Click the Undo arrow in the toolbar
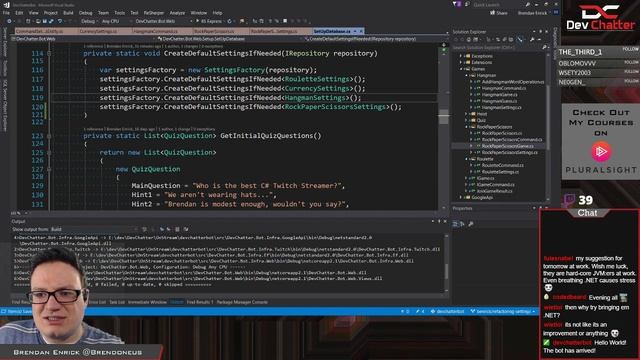The width and height of the screenshot is (640, 360). click(x=60, y=21)
